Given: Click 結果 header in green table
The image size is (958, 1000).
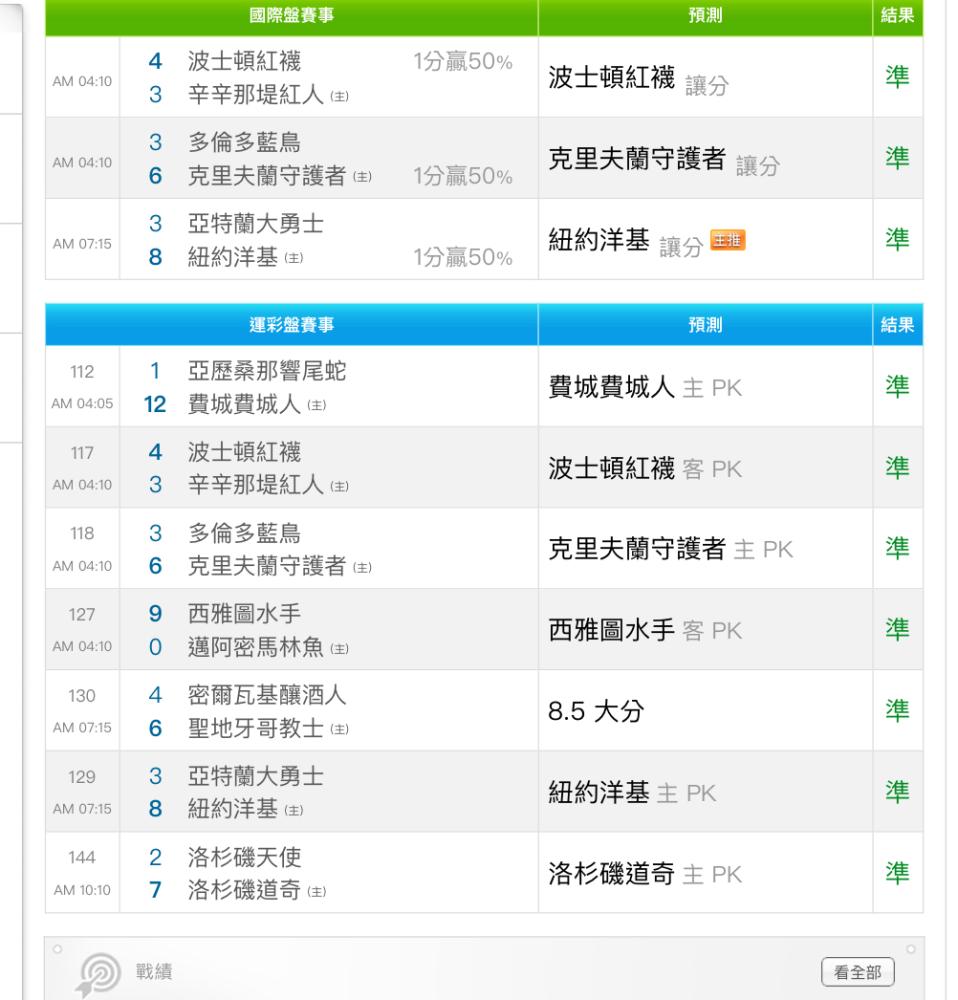Looking at the screenshot, I should pos(897,15).
